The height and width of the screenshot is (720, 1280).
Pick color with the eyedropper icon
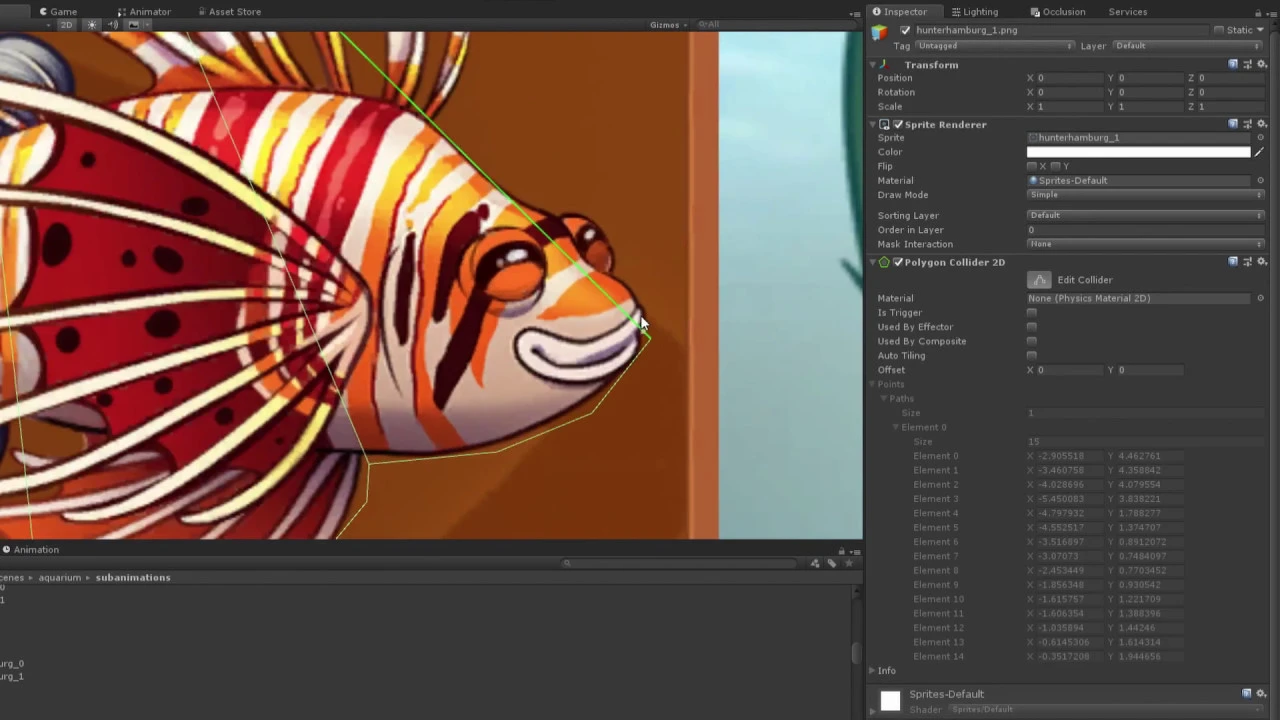pos(1259,152)
